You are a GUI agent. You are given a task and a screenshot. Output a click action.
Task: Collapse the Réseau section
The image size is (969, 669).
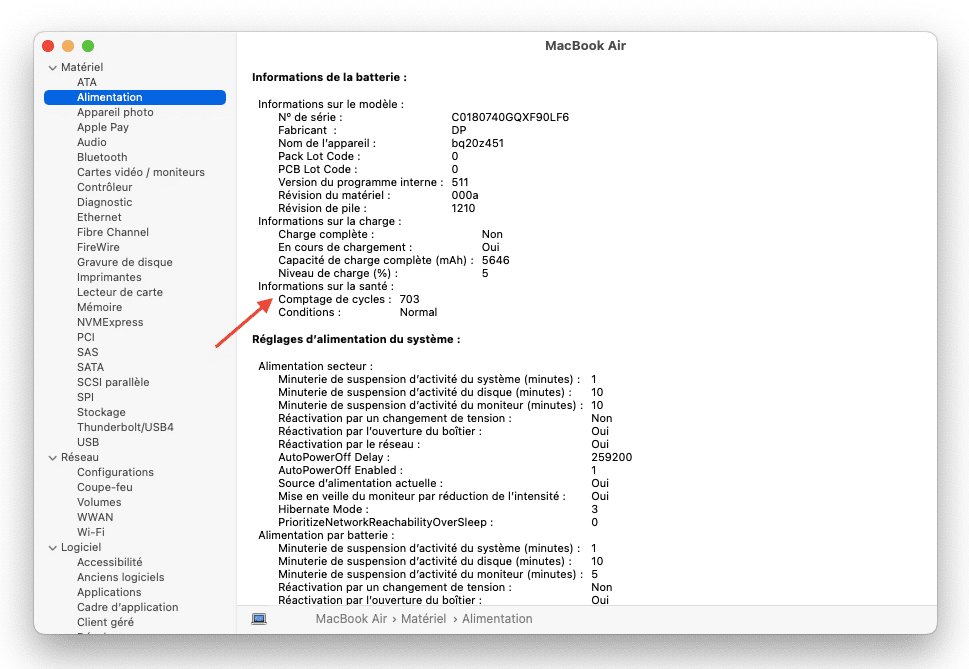coord(53,458)
